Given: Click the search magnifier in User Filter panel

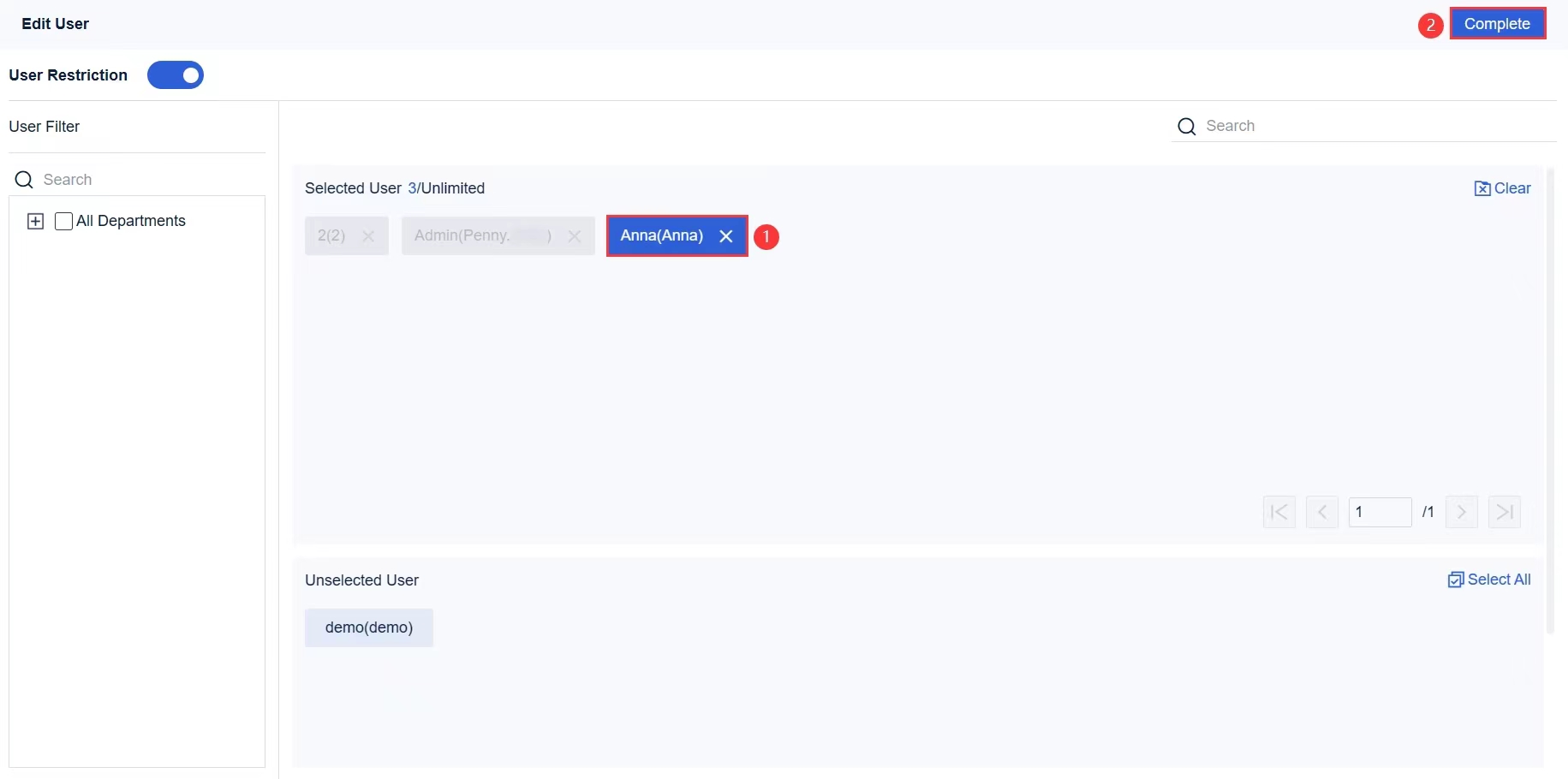Looking at the screenshot, I should tap(24, 180).
